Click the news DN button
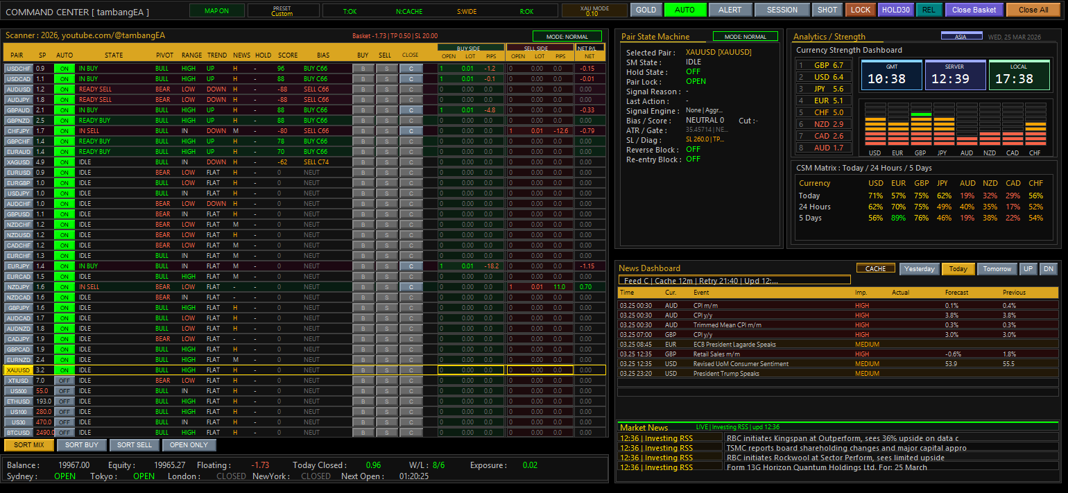Screen dimensions: 1068x493 click(x=1049, y=269)
